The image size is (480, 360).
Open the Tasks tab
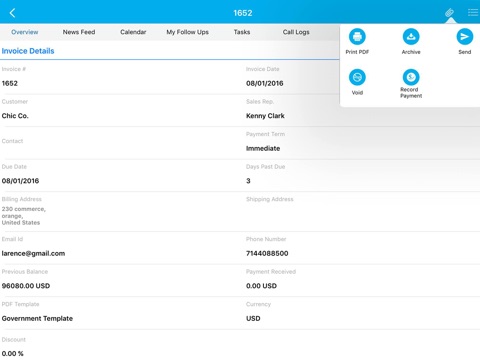click(x=242, y=32)
